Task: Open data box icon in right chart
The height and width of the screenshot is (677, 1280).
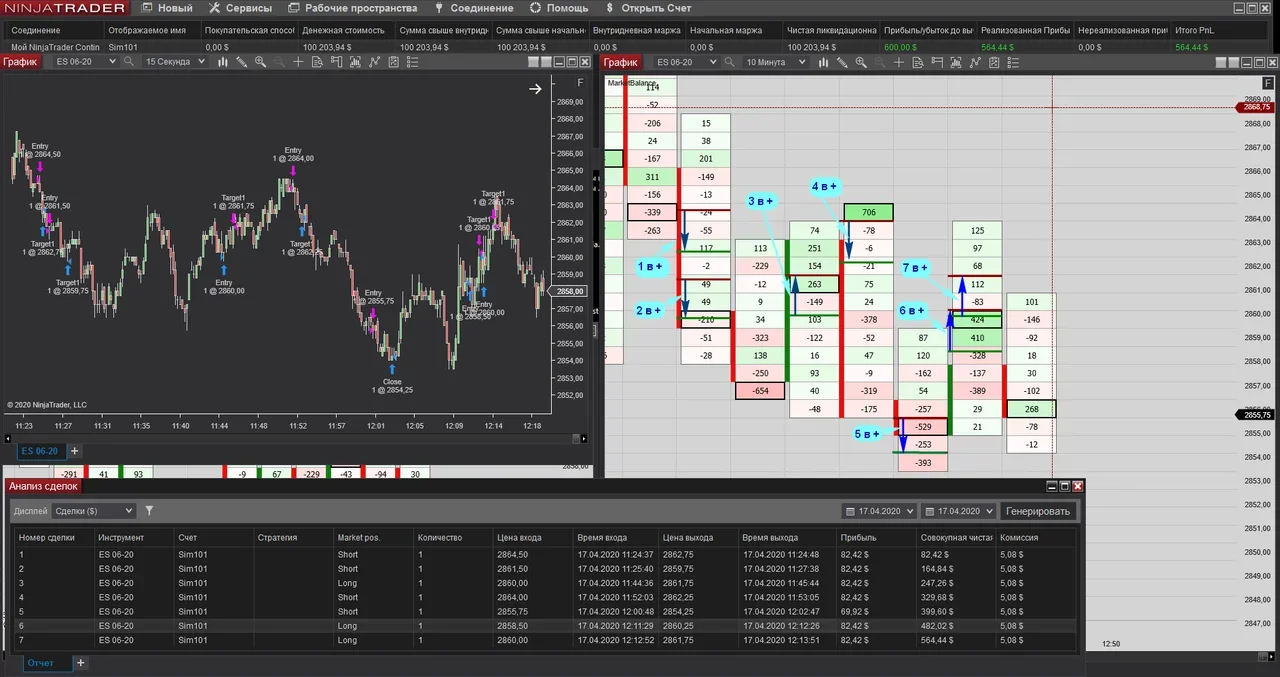Action: (918, 62)
